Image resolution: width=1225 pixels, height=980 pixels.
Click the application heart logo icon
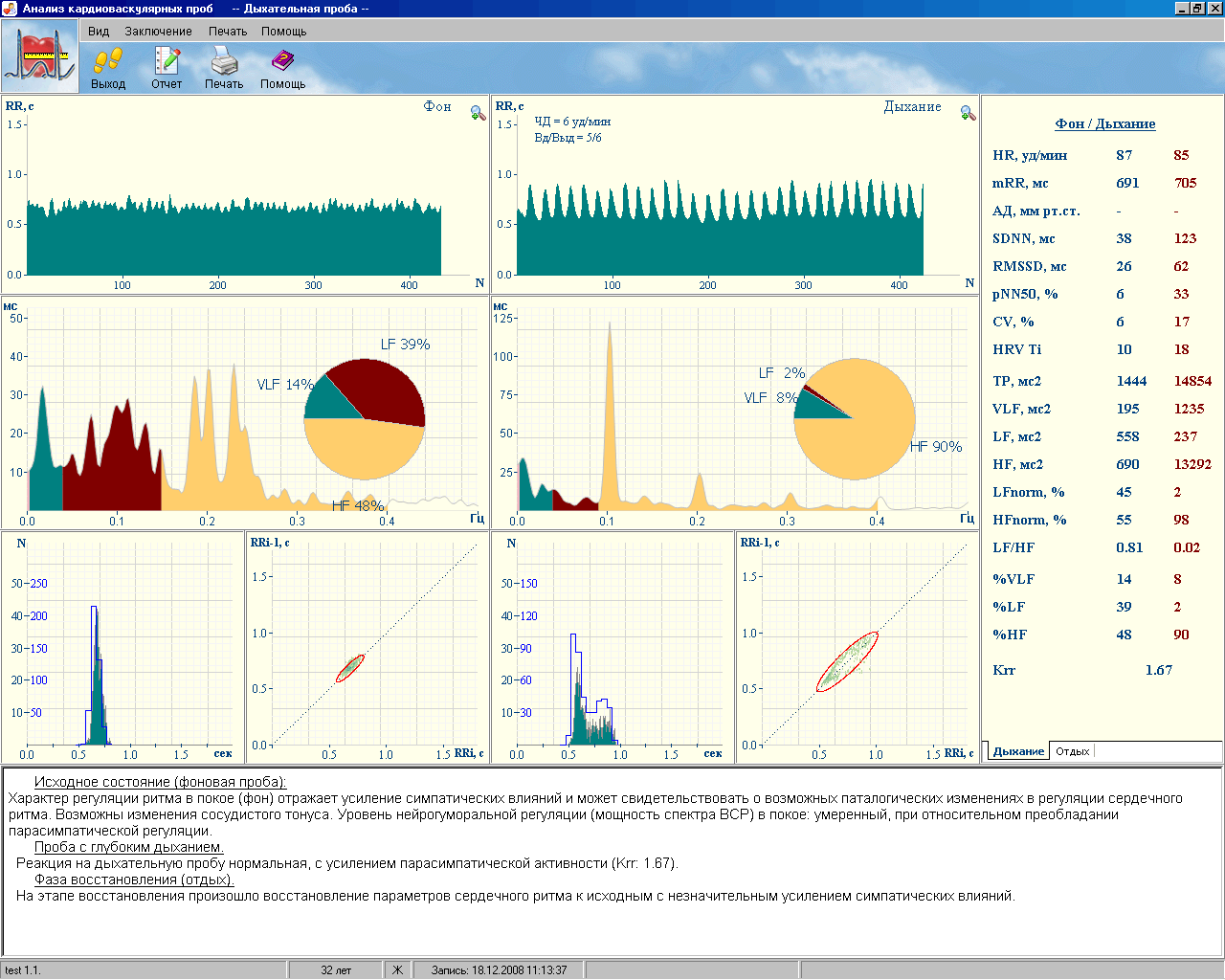(x=39, y=56)
